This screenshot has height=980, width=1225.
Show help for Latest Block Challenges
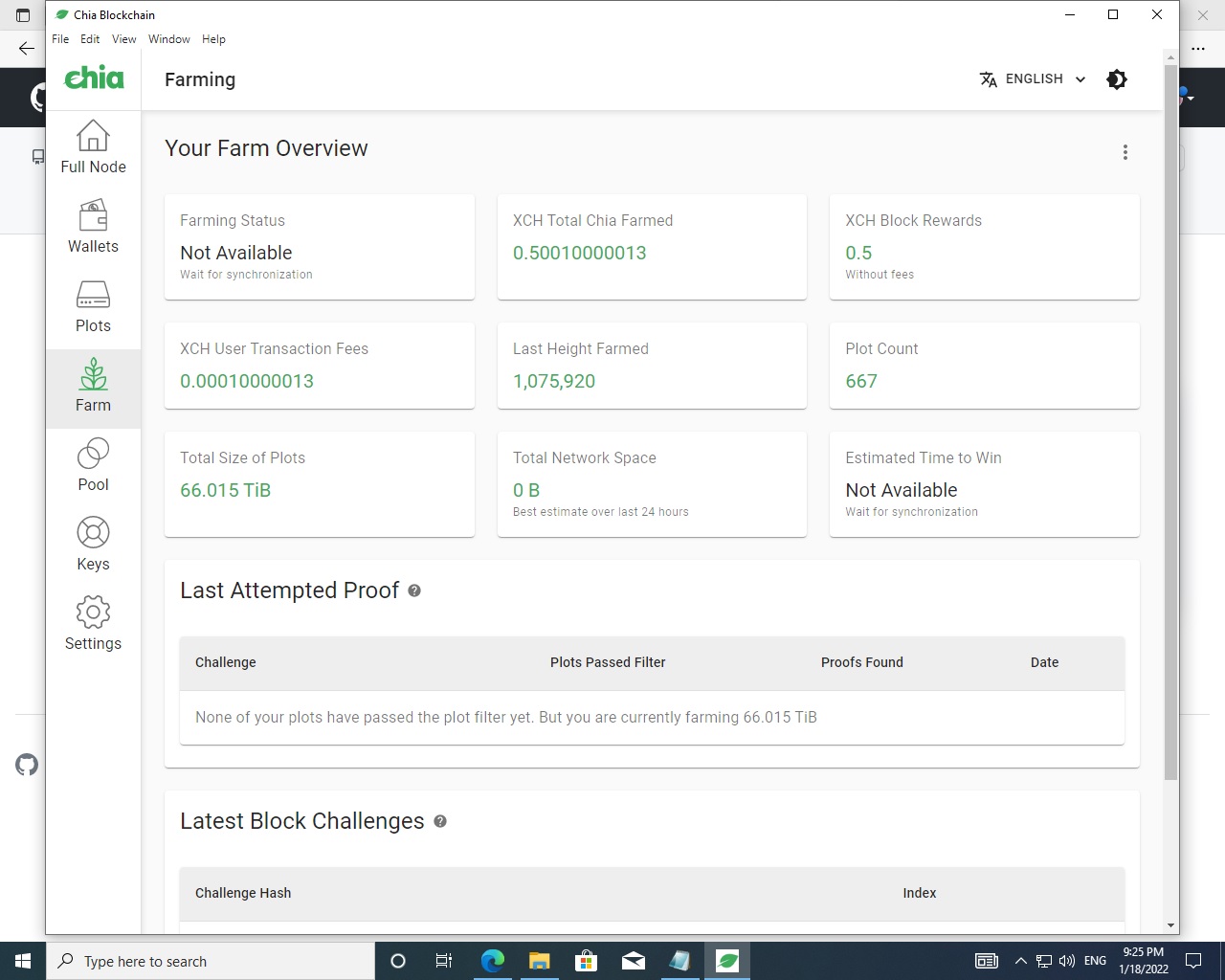(x=440, y=821)
